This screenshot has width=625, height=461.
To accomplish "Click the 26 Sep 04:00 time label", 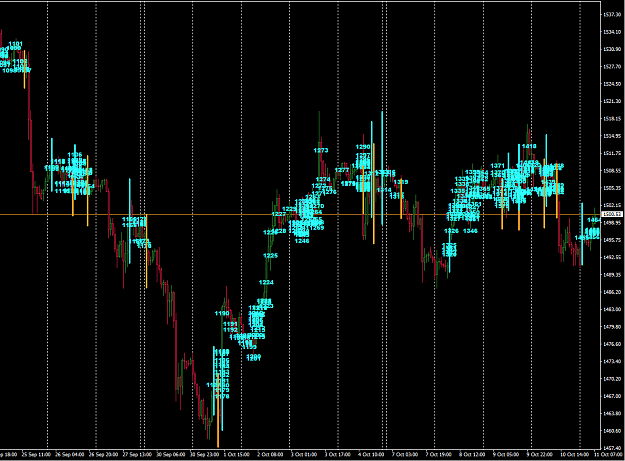I will coord(70,454).
